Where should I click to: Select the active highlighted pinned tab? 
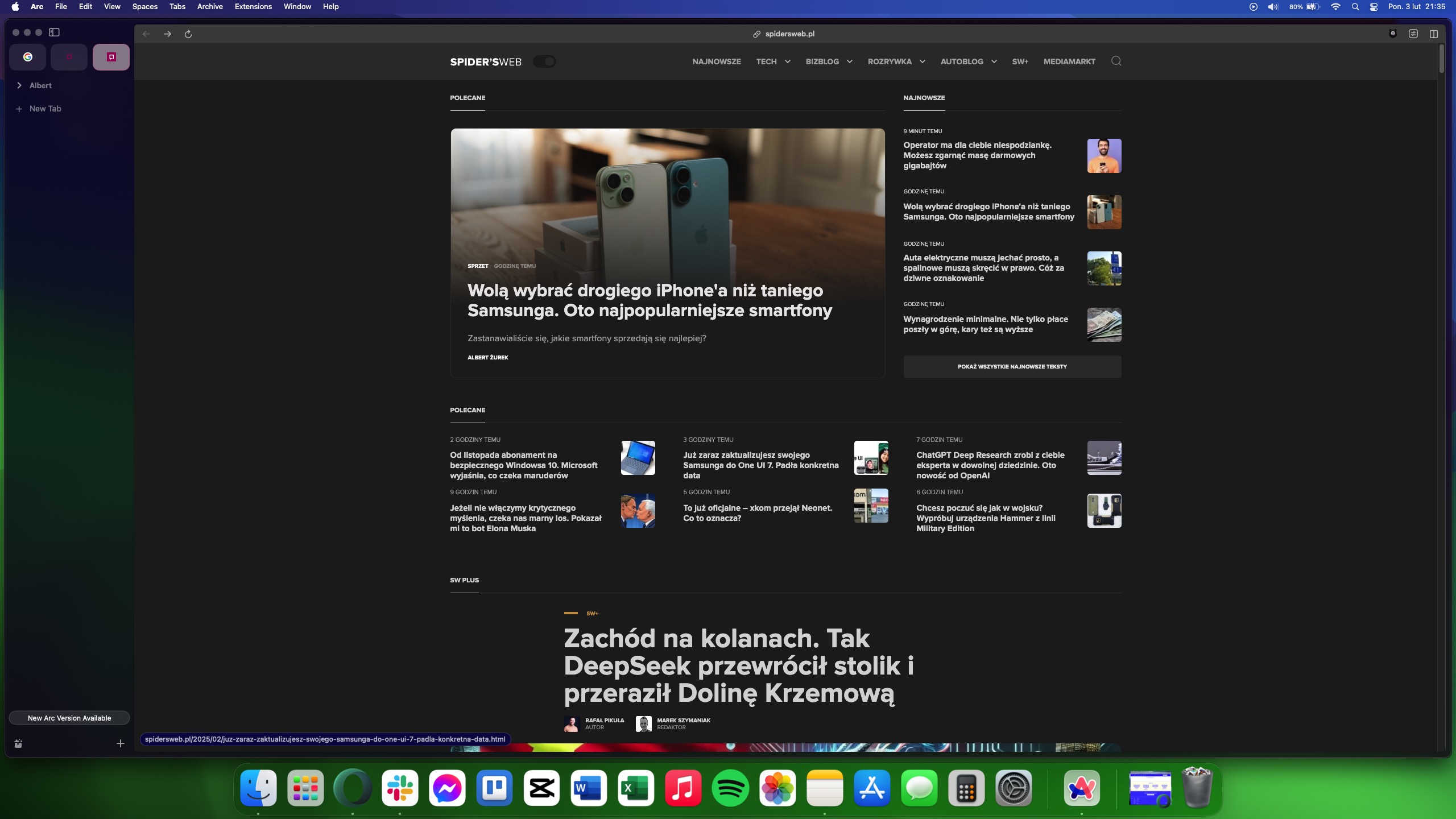point(111,57)
